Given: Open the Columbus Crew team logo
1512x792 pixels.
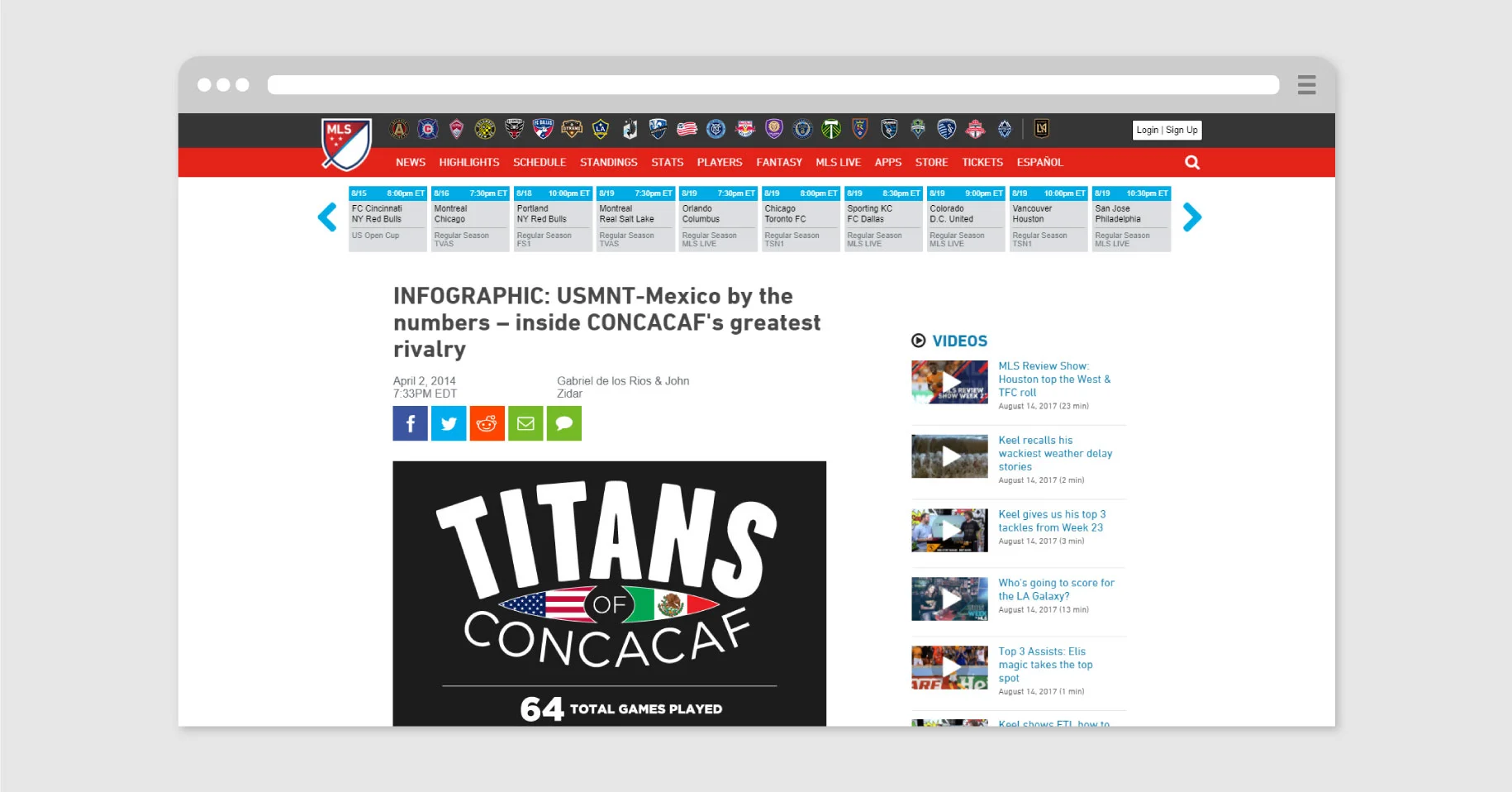Looking at the screenshot, I should coord(485,129).
